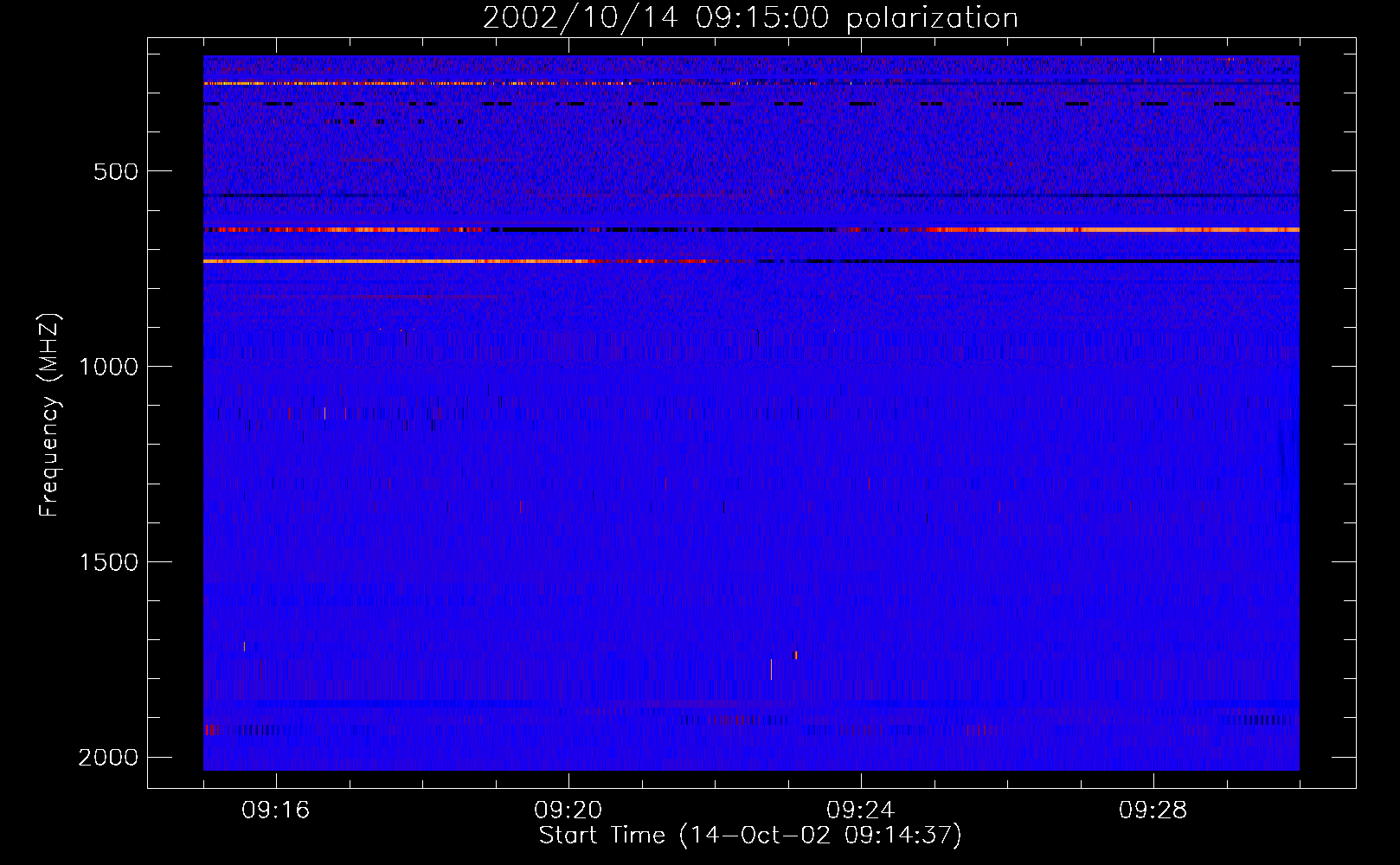
Task: Click the 09:28 time tick label
Action: coord(1153,811)
